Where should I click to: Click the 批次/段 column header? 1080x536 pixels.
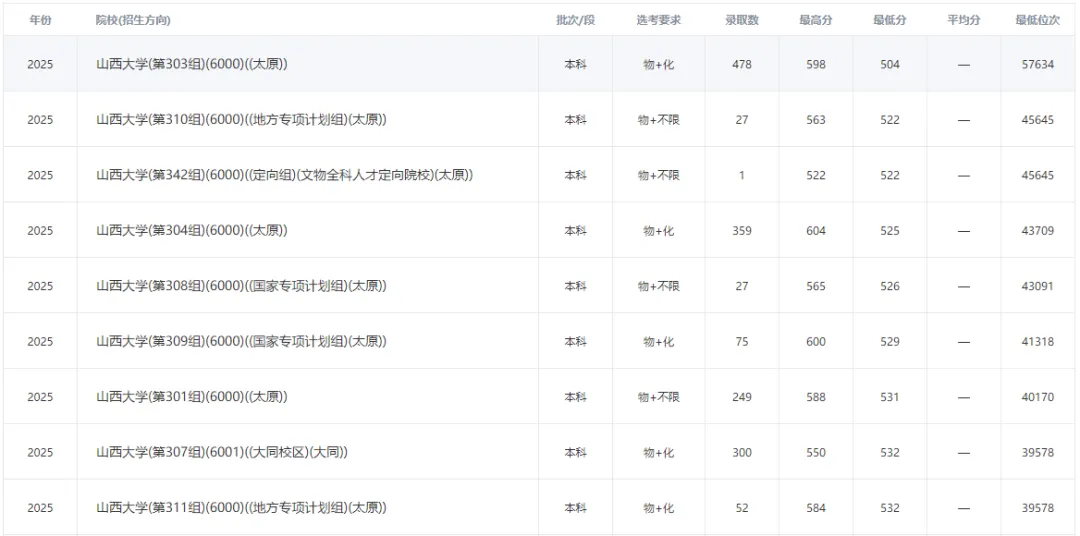pyautogui.click(x=575, y=21)
